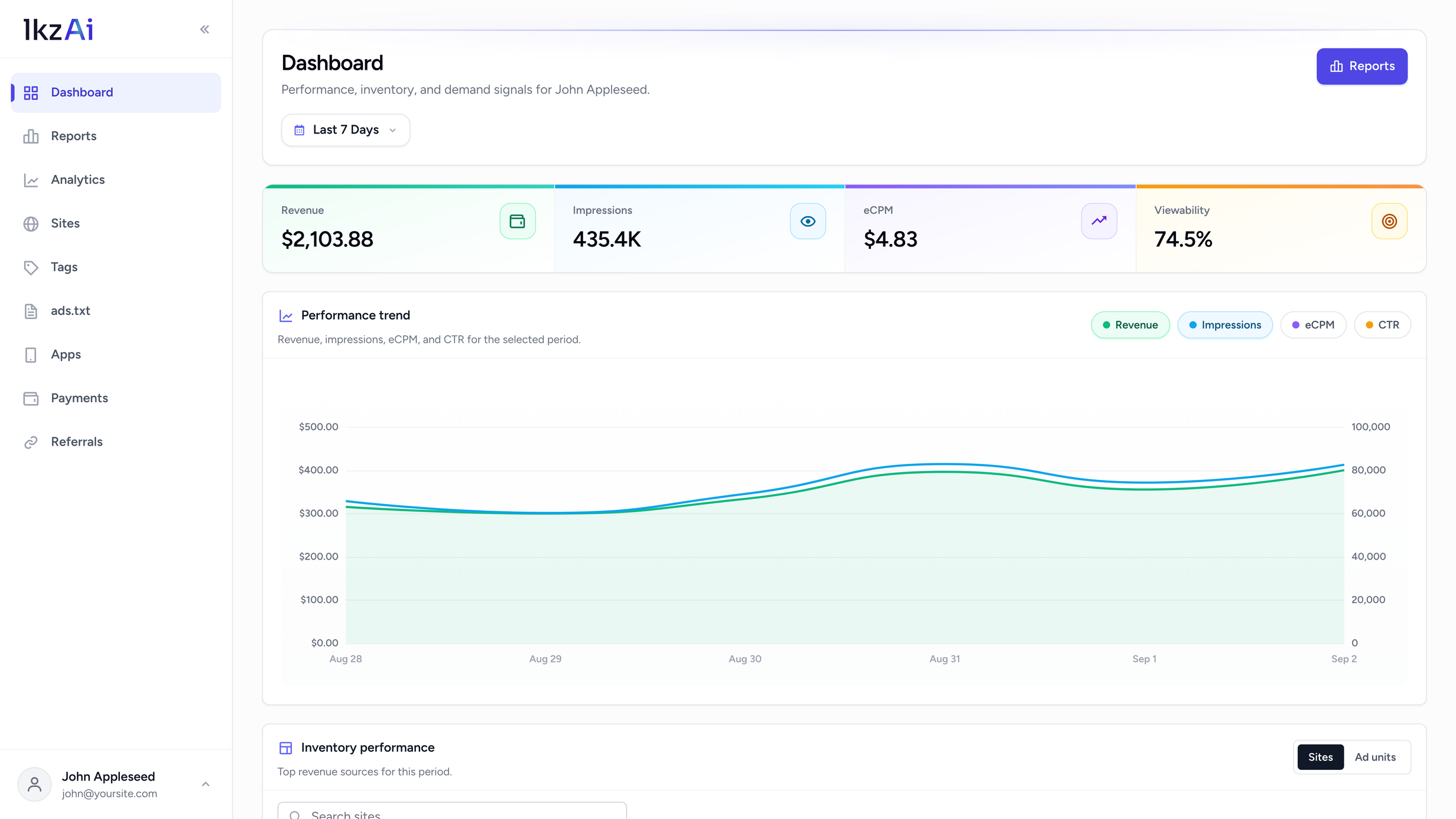This screenshot has width=1456, height=819.
Task: Click the calendar icon in date picker
Action: click(300, 130)
